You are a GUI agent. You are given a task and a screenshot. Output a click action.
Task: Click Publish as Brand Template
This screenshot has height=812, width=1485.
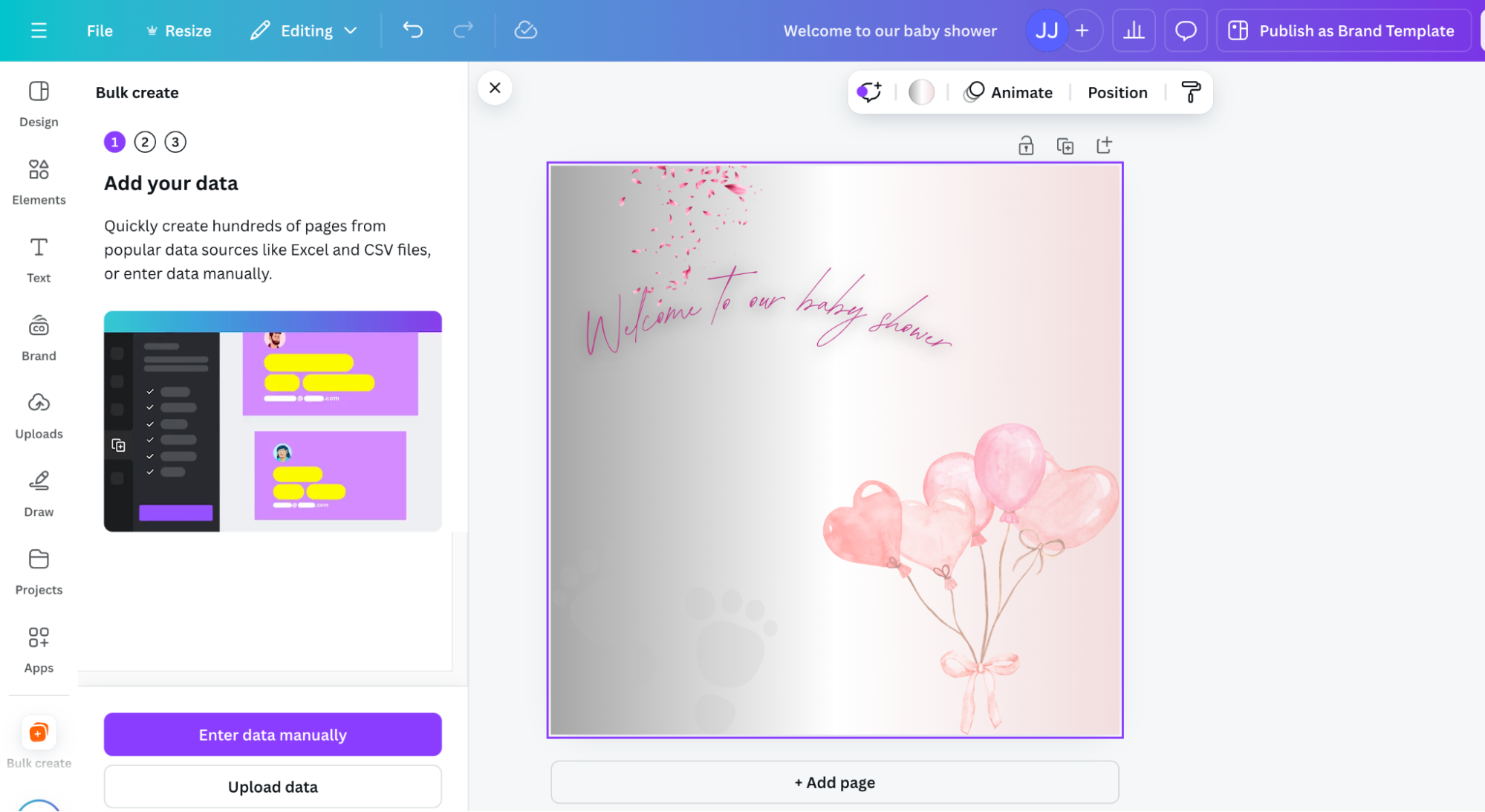click(1343, 30)
